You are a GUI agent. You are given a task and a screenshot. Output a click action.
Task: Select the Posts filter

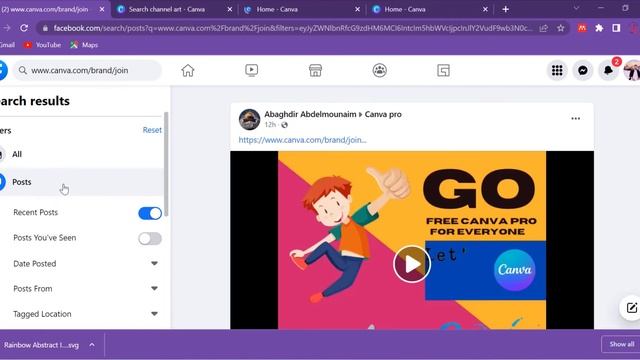pyautogui.click(x=81, y=182)
